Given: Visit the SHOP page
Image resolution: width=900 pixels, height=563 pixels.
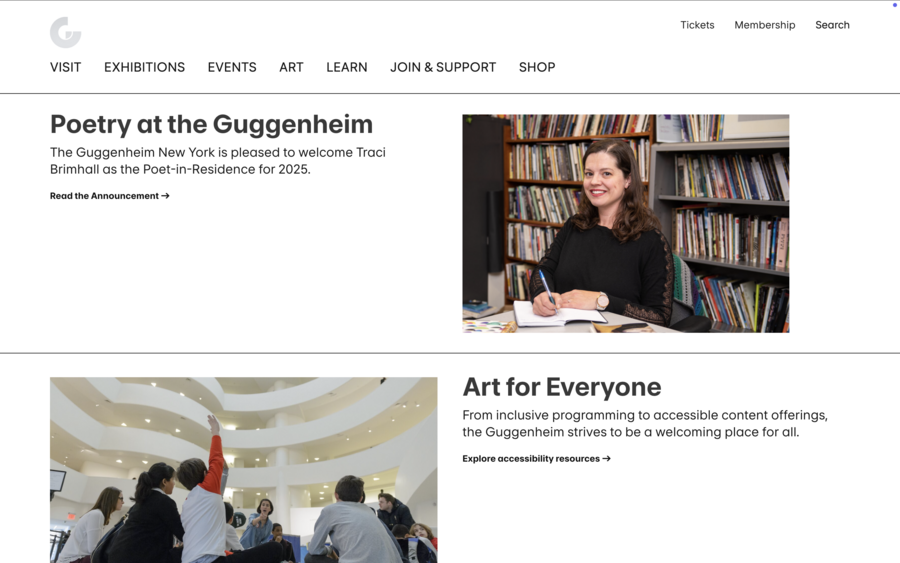Looking at the screenshot, I should pos(537,67).
